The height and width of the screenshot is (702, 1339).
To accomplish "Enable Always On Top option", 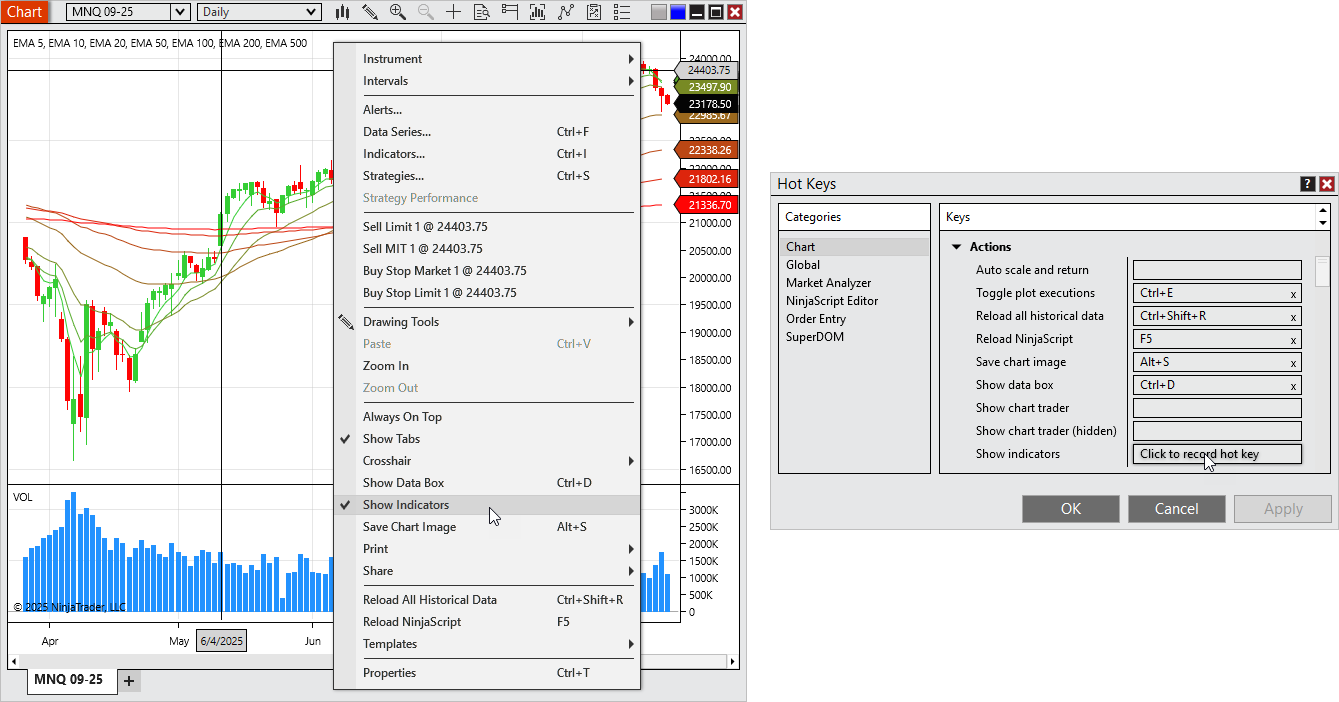I will (402, 417).
